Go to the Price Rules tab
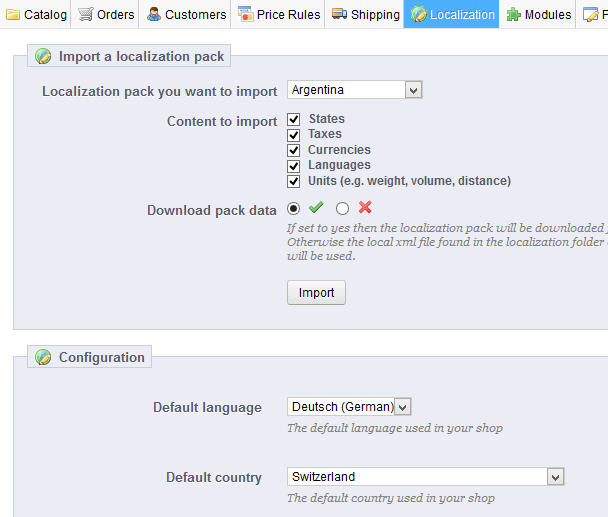The width and height of the screenshot is (608, 517). point(278,14)
